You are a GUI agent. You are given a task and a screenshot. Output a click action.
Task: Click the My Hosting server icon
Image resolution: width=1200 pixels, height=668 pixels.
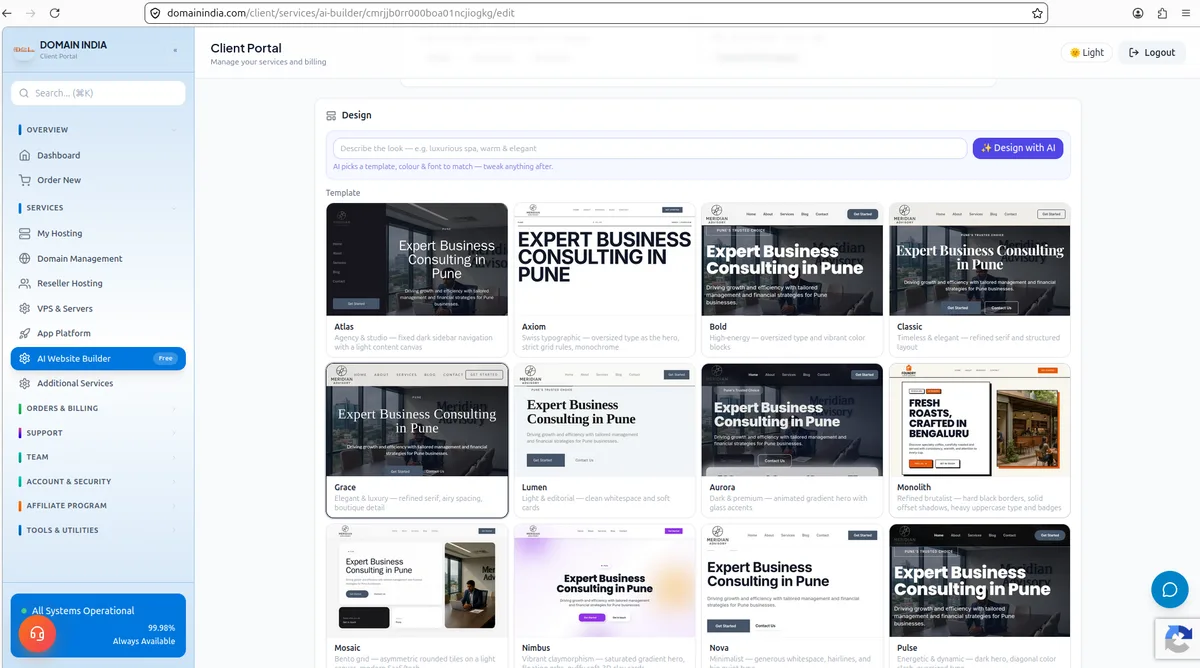25,233
